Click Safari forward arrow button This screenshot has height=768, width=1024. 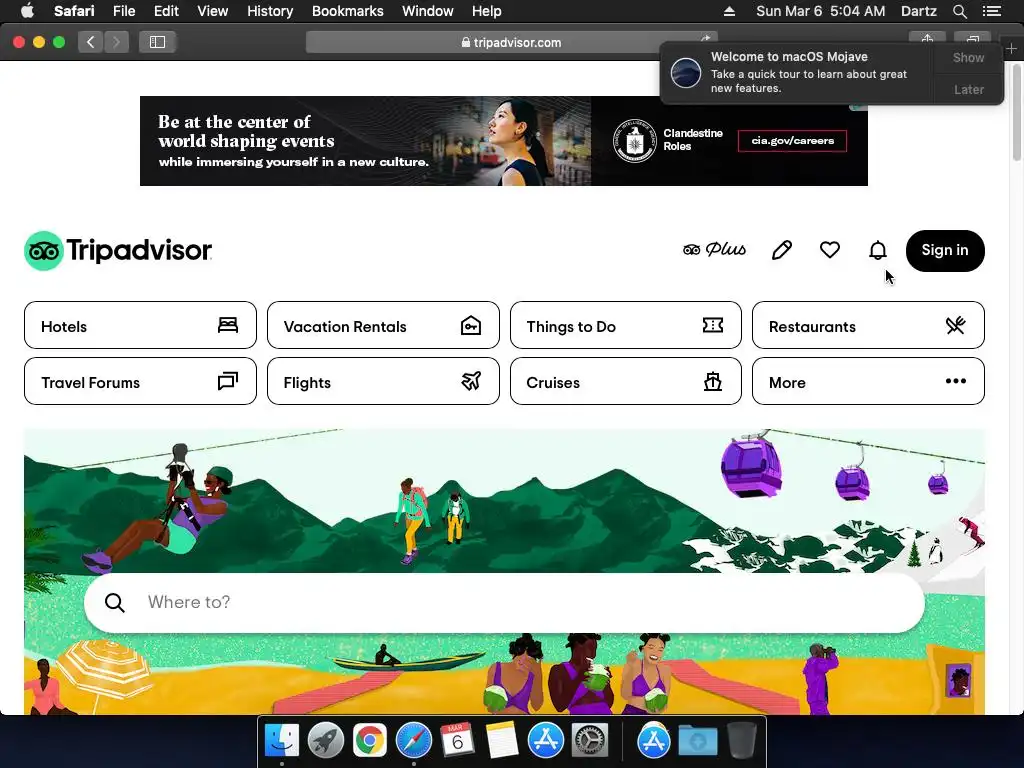116,42
